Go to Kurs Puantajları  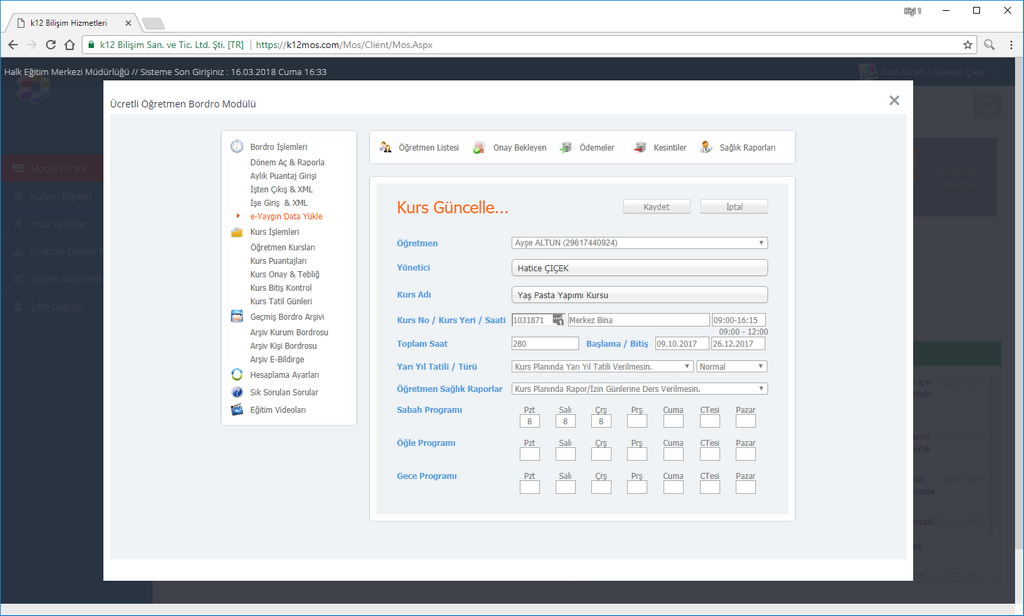coord(278,261)
